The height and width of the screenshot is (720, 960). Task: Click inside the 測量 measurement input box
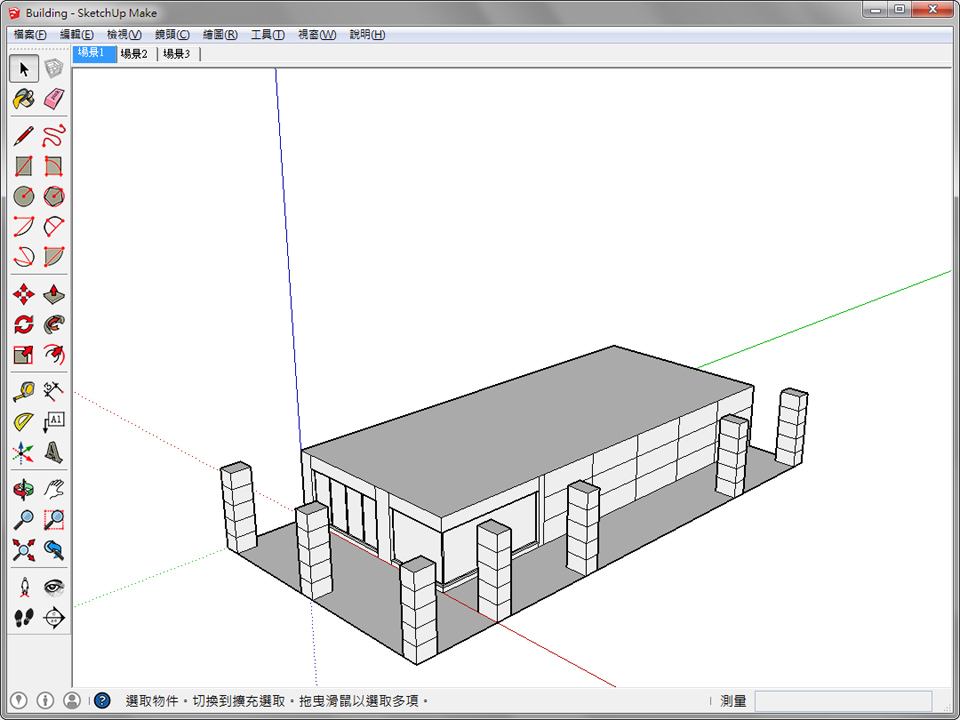[843, 701]
